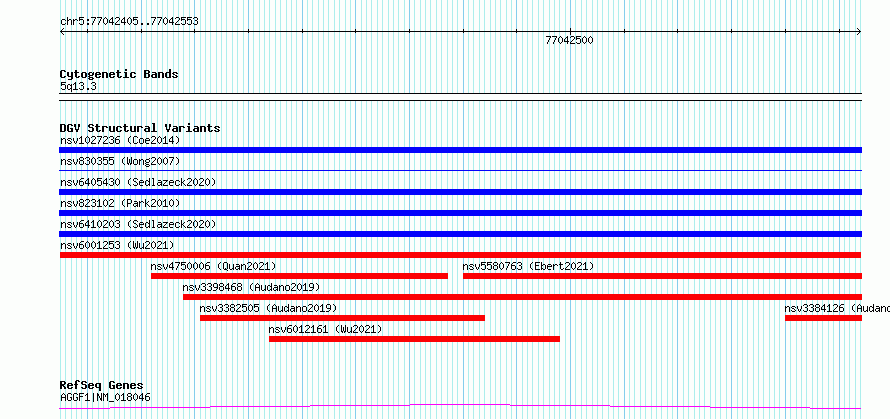
Task: Click the nsv5580763 (Ebert2021) text label
Action: tap(528, 266)
